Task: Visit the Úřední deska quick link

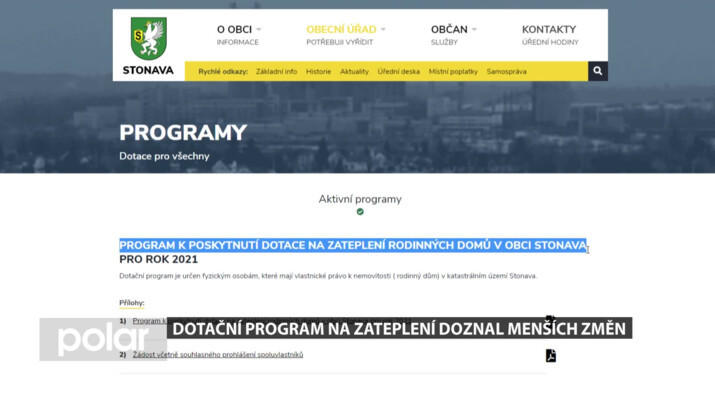Action: pyautogui.click(x=398, y=72)
